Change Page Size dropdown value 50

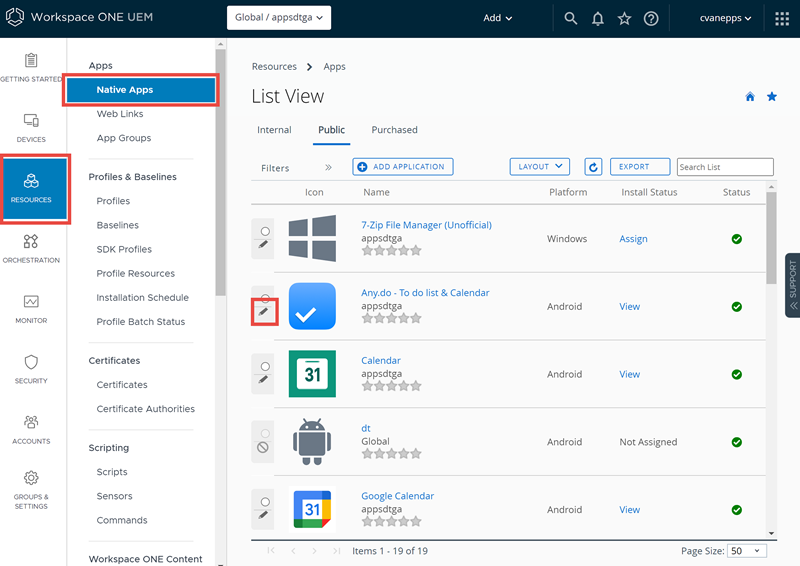(746, 551)
